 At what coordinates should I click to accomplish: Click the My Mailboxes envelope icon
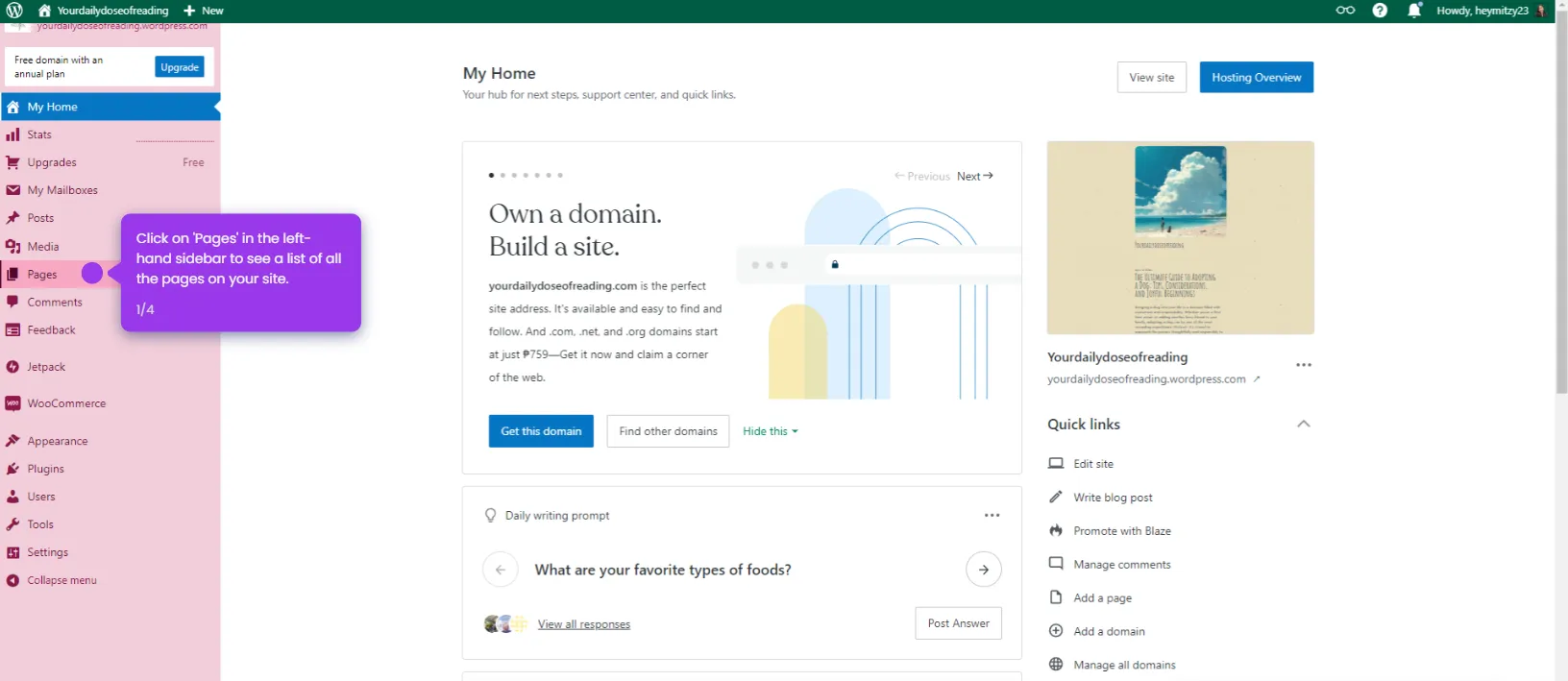point(12,190)
